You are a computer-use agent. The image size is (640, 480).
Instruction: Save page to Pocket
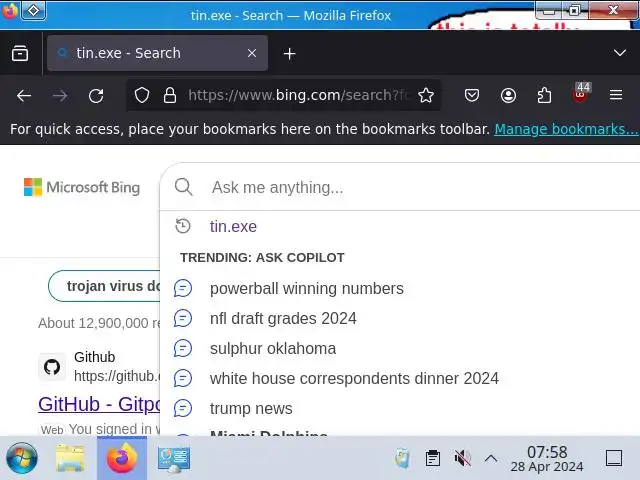pos(471,96)
